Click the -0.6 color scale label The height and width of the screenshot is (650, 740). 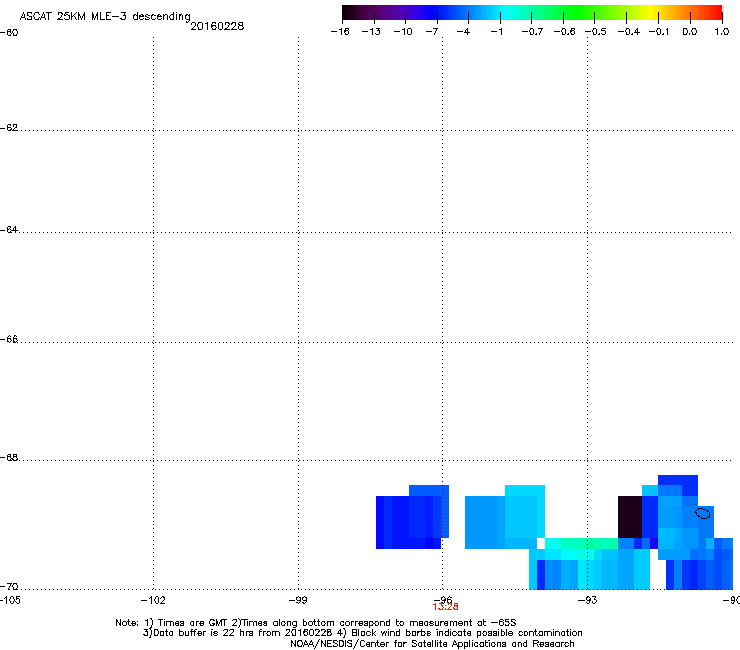coord(564,32)
